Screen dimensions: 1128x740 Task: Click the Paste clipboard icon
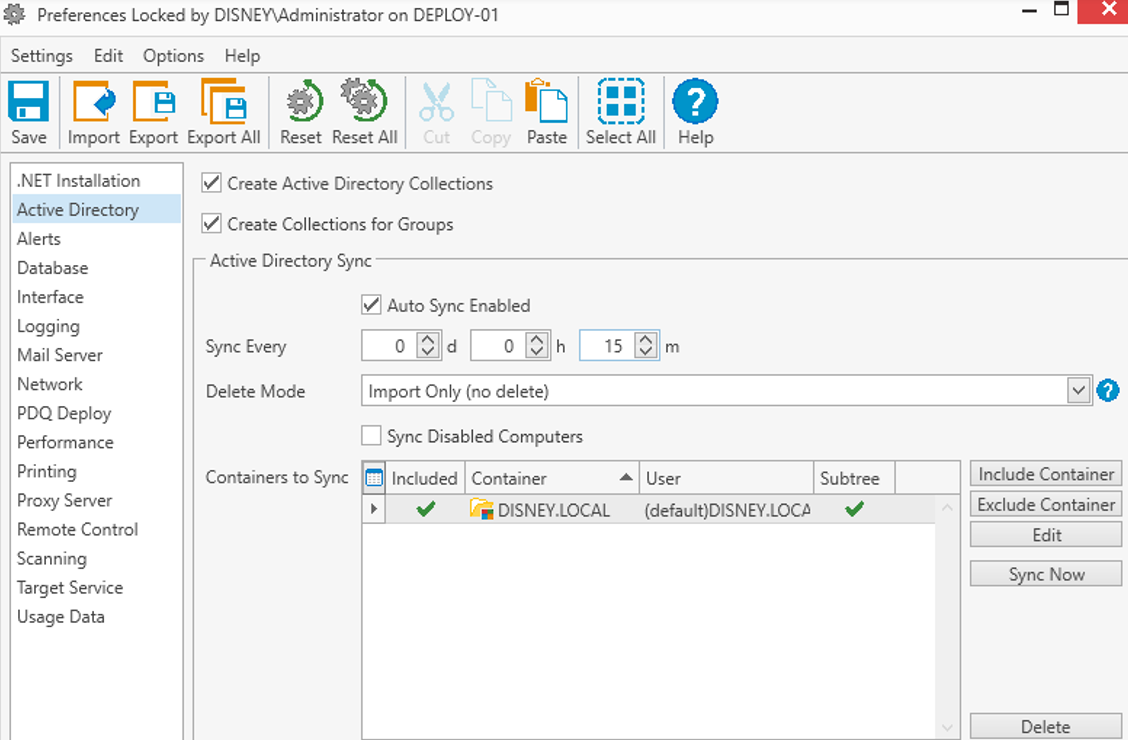547,101
